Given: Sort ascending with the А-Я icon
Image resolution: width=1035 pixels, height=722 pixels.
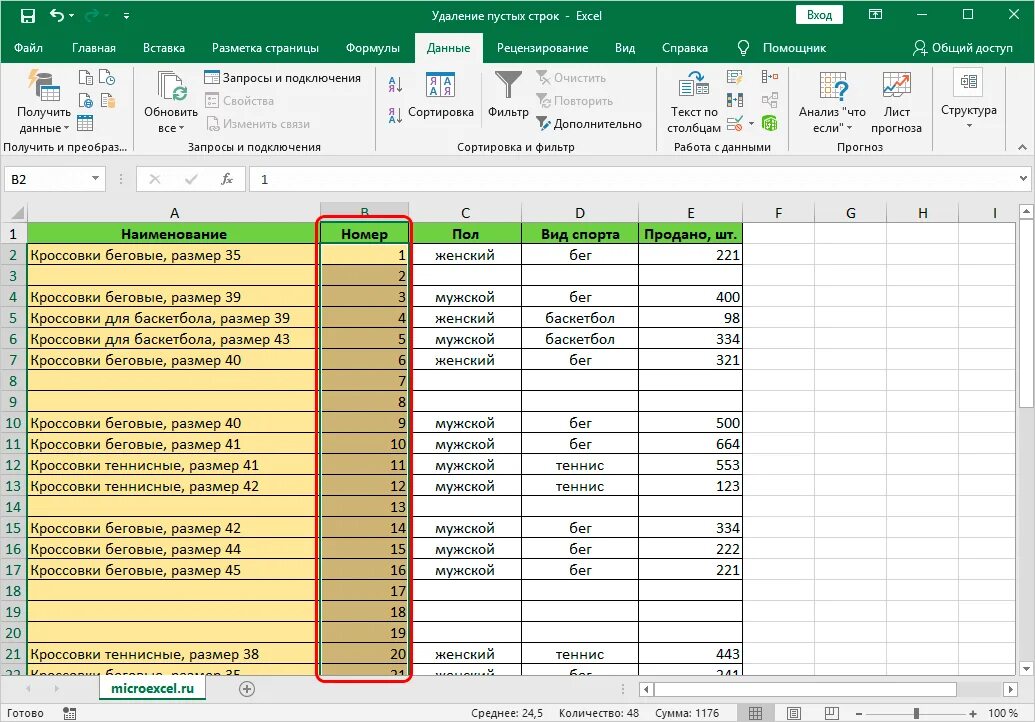Looking at the screenshot, I should point(395,84).
